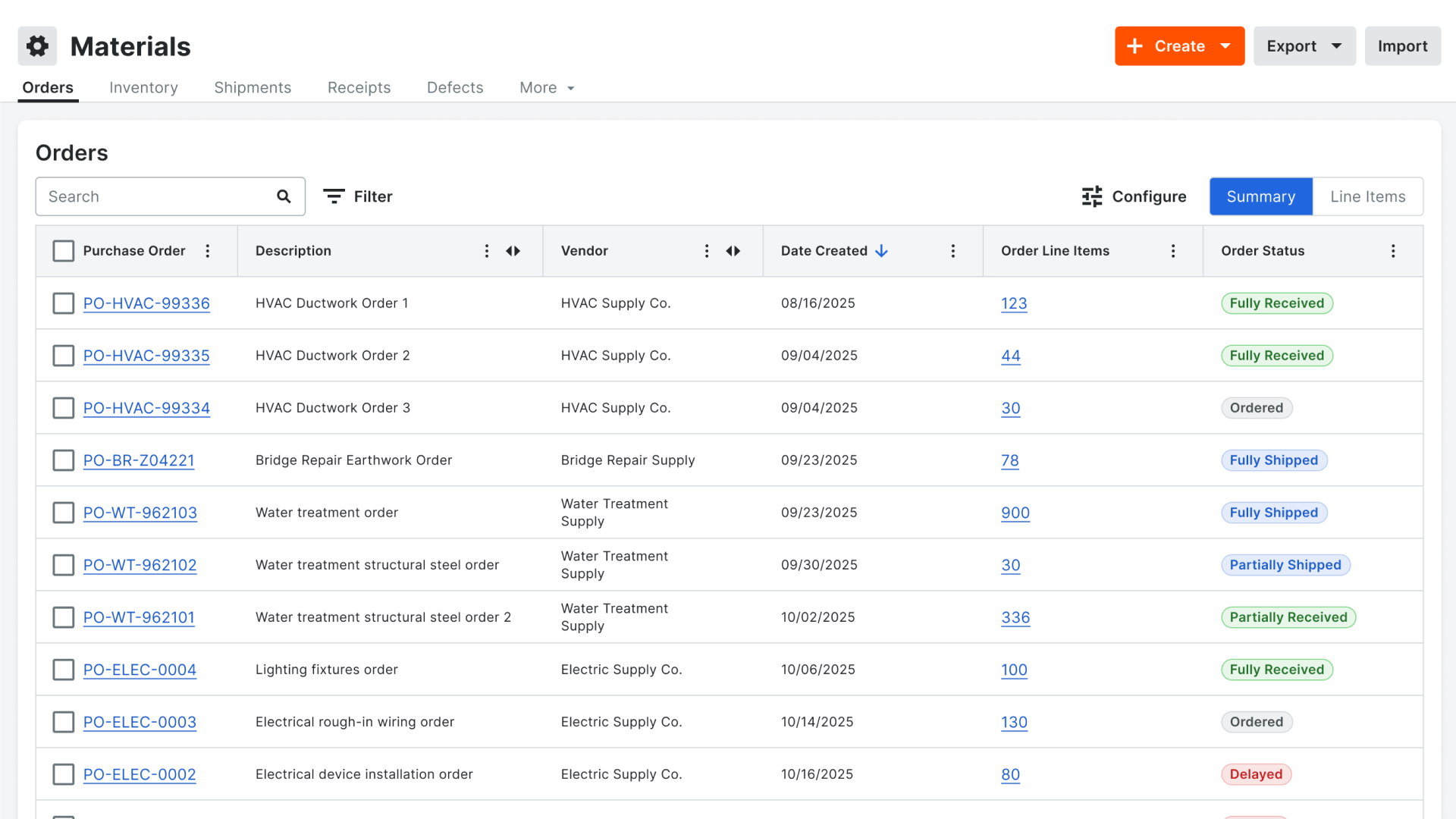The width and height of the screenshot is (1456, 819).
Task: Open the Materials settings gear icon
Action: [x=37, y=46]
